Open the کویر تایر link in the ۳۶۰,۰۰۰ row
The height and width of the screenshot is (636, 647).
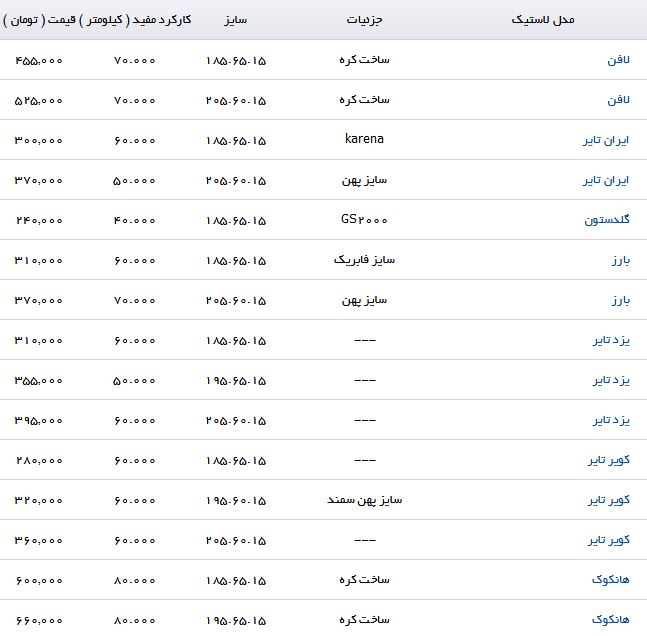coord(609,540)
